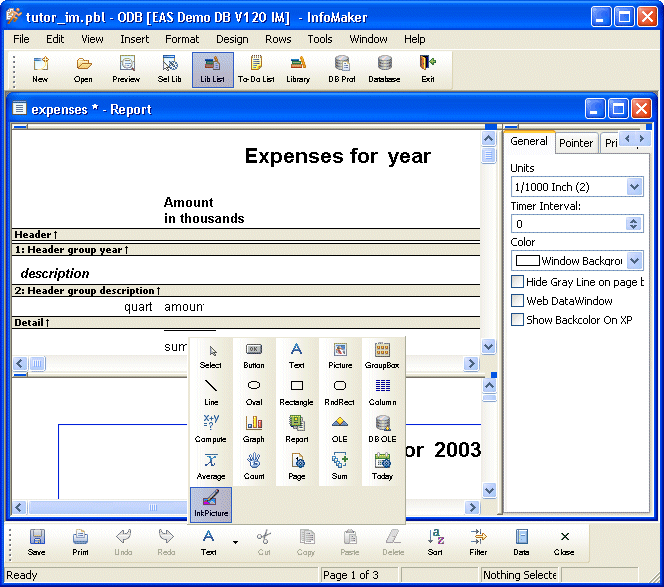664x587 pixels.
Task: Switch to the General properties tab
Action: click(529, 141)
